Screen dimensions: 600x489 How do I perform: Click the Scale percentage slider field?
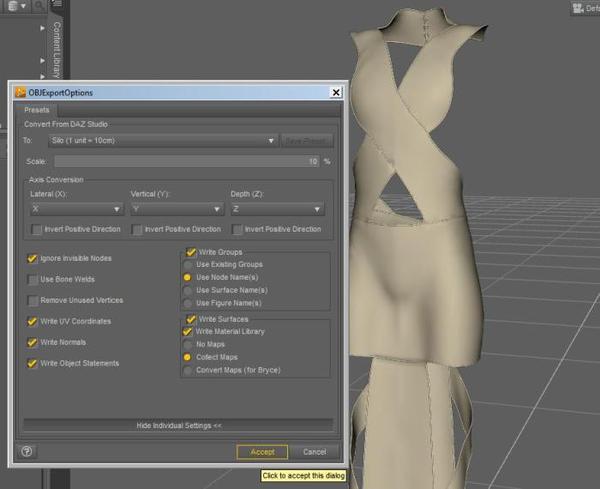click(x=188, y=161)
